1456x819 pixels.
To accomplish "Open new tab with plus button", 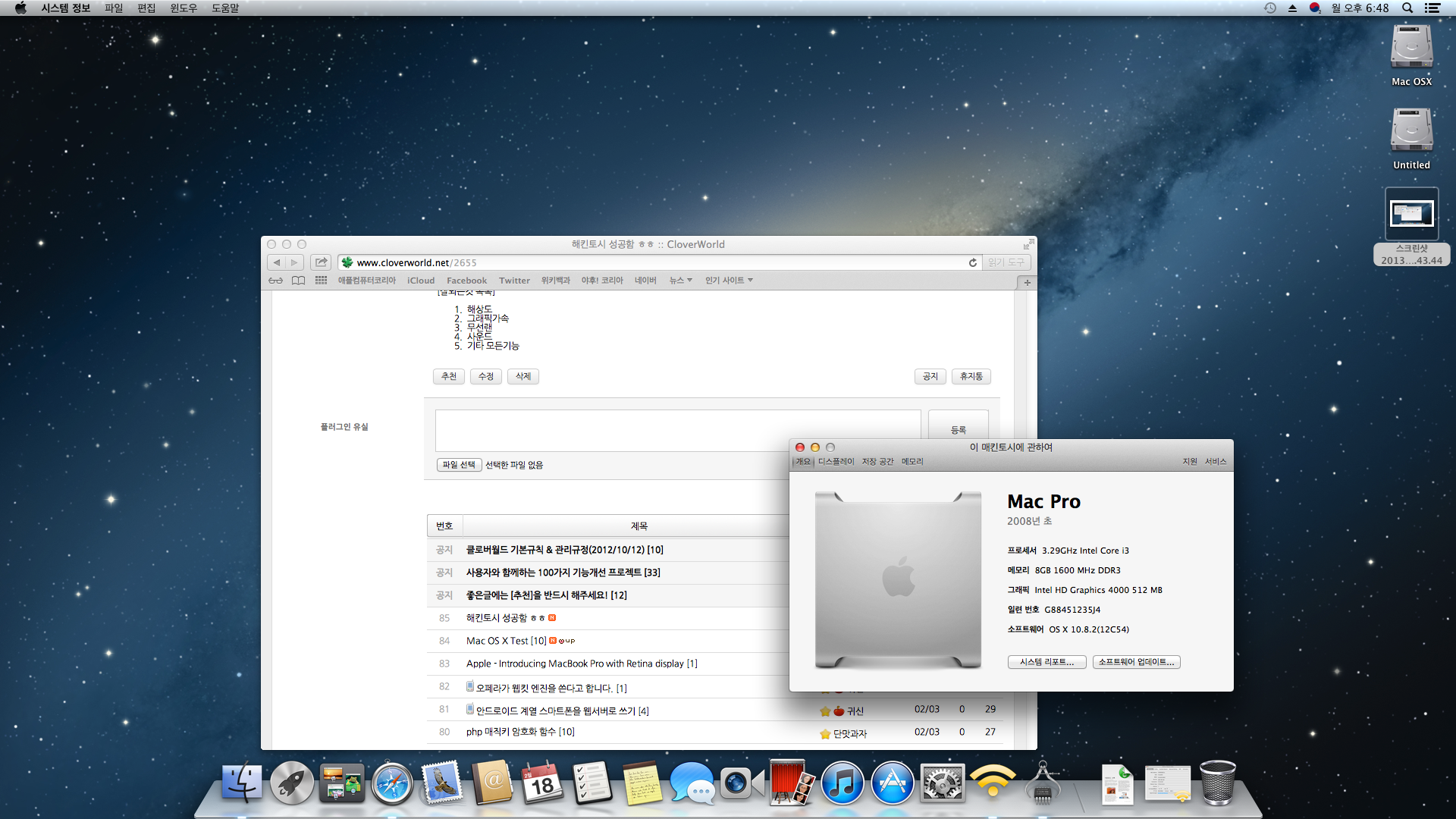I will click(1027, 282).
